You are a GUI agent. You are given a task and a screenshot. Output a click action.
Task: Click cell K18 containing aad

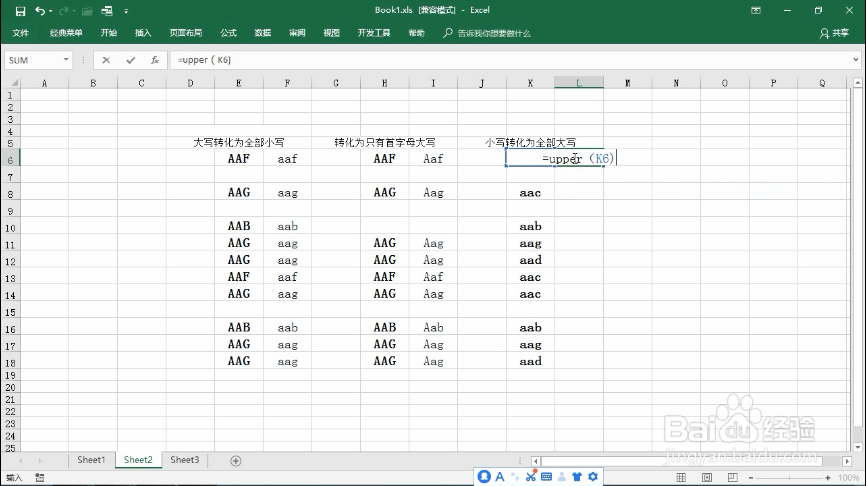[530, 361]
